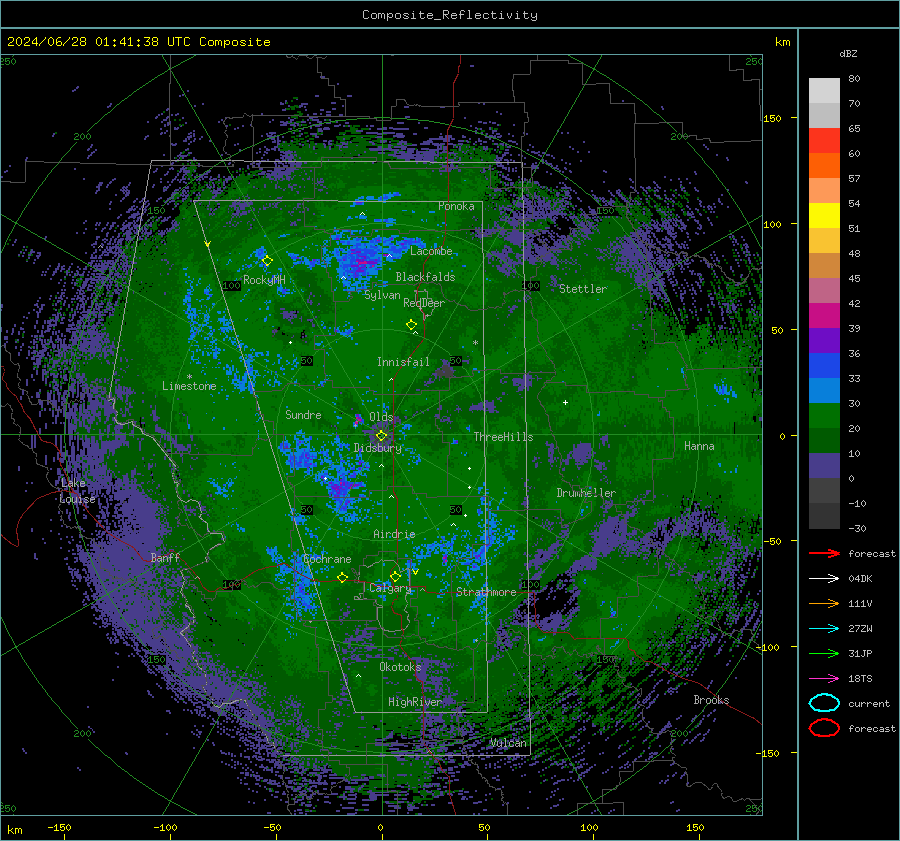
Task: Pick the purple swatch above the 36 label
Action: [x=824, y=340]
